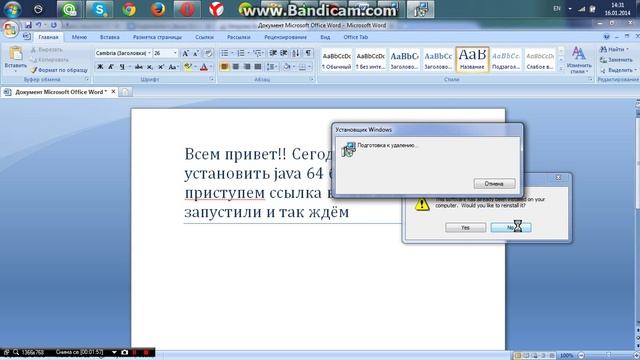Shrink font size with the smaller A icon

(196, 53)
